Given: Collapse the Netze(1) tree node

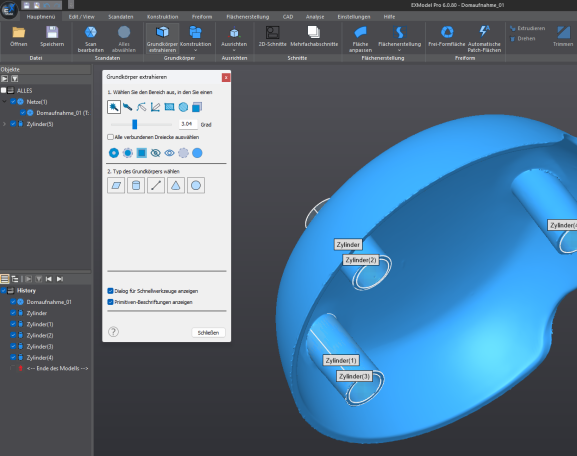Looking at the screenshot, I should [x=4, y=101].
